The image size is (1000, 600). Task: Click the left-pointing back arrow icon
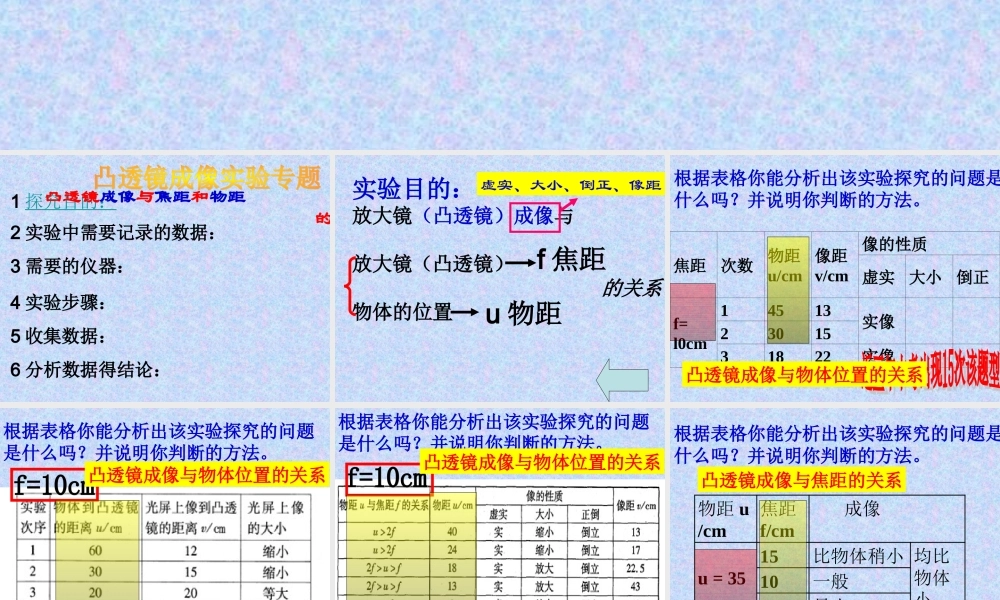(x=622, y=380)
